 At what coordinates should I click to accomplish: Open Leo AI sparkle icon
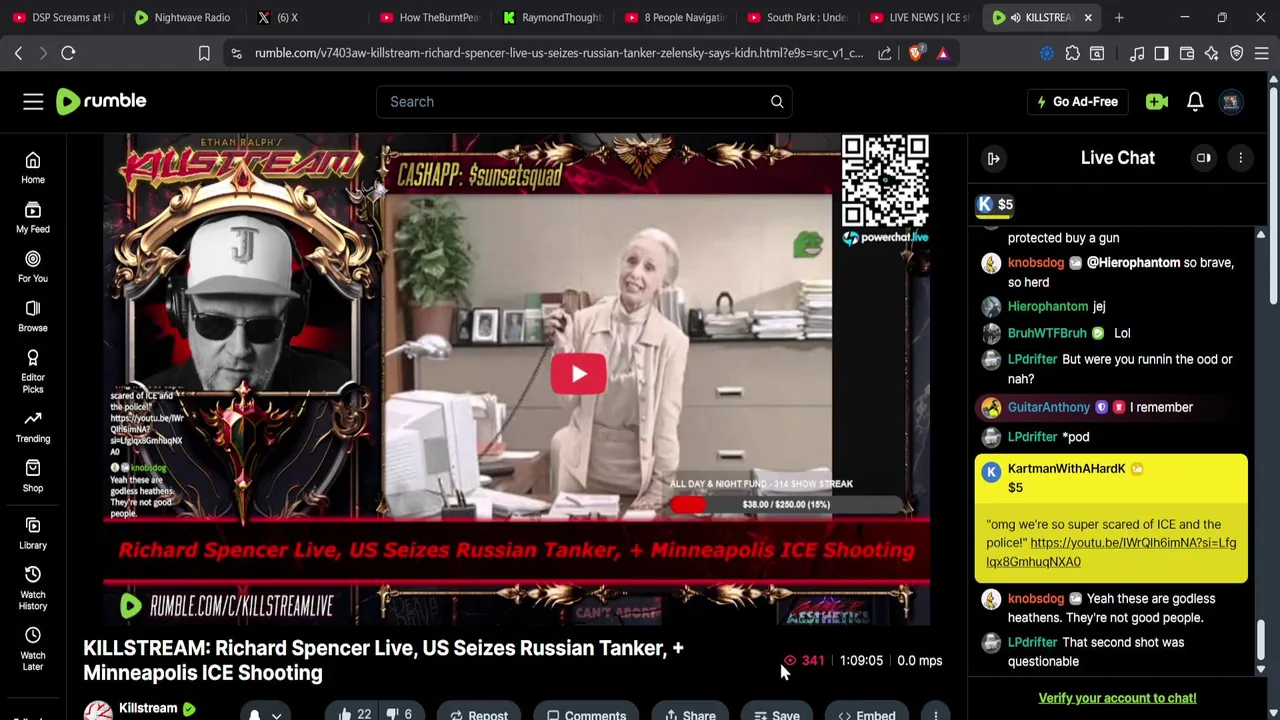click(x=1211, y=53)
